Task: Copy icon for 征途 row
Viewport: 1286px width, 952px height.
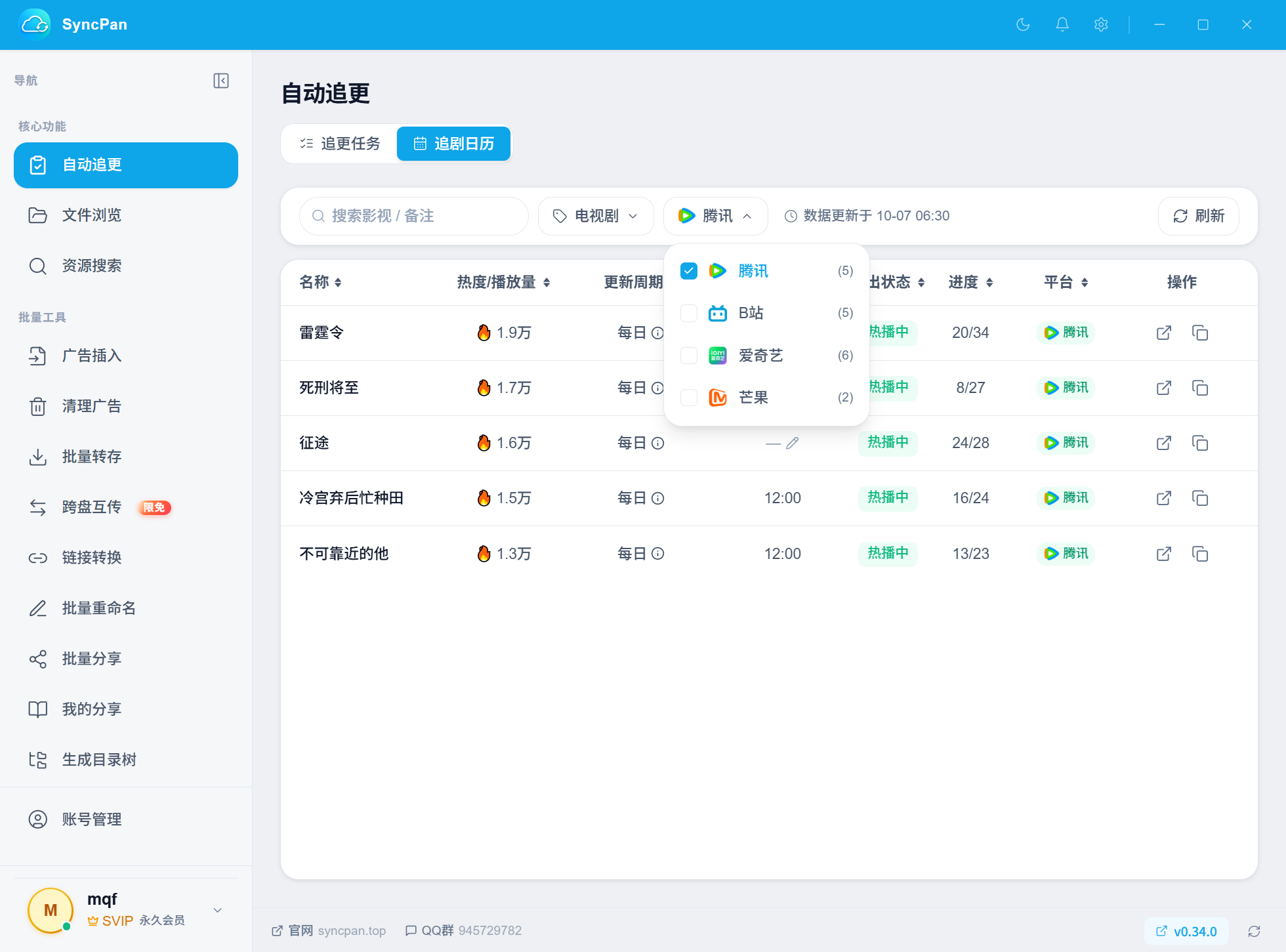Action: [1200, 443]
